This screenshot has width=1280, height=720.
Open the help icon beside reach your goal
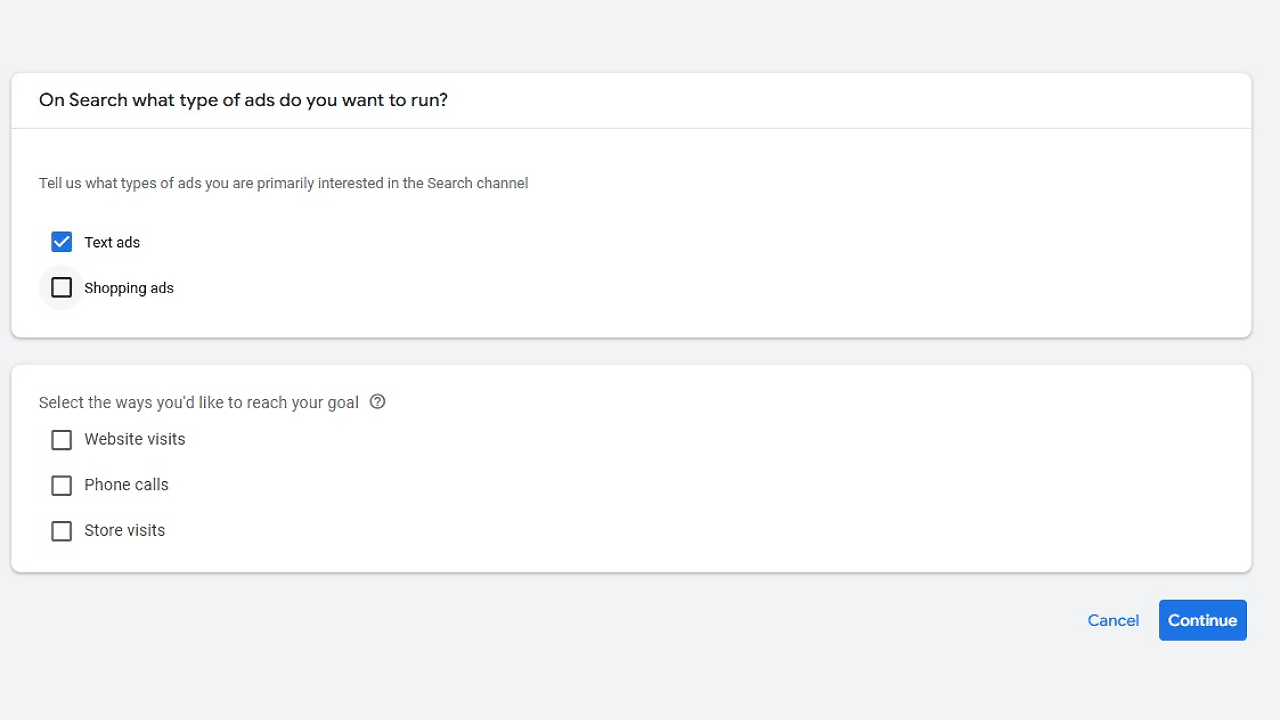(x=377, y=402)
